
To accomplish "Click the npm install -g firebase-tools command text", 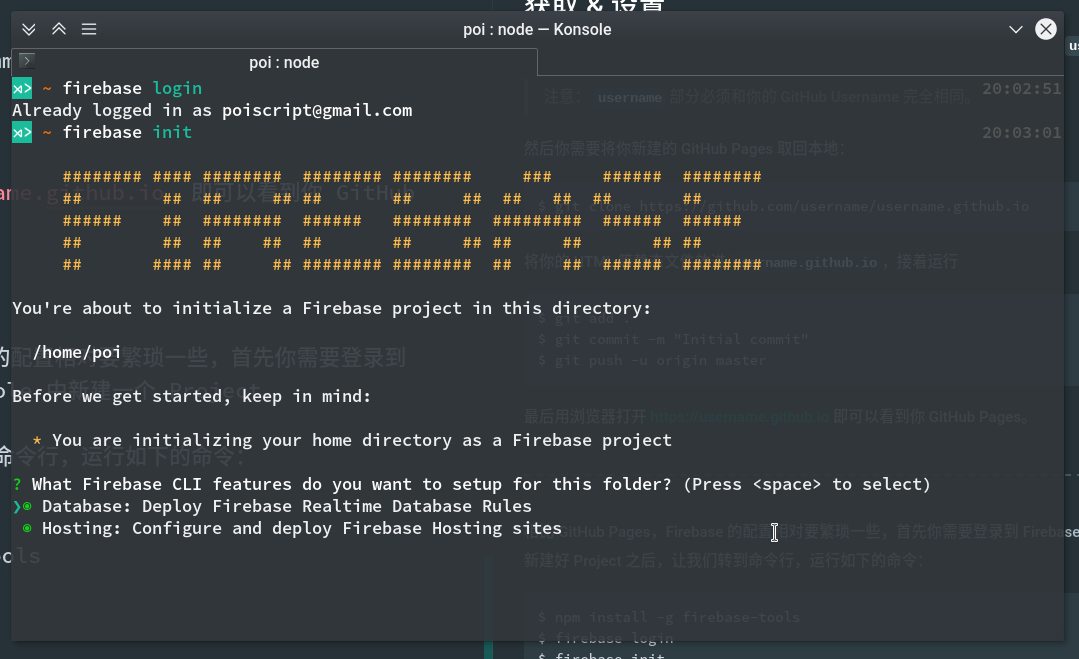I will pos(670,617).
